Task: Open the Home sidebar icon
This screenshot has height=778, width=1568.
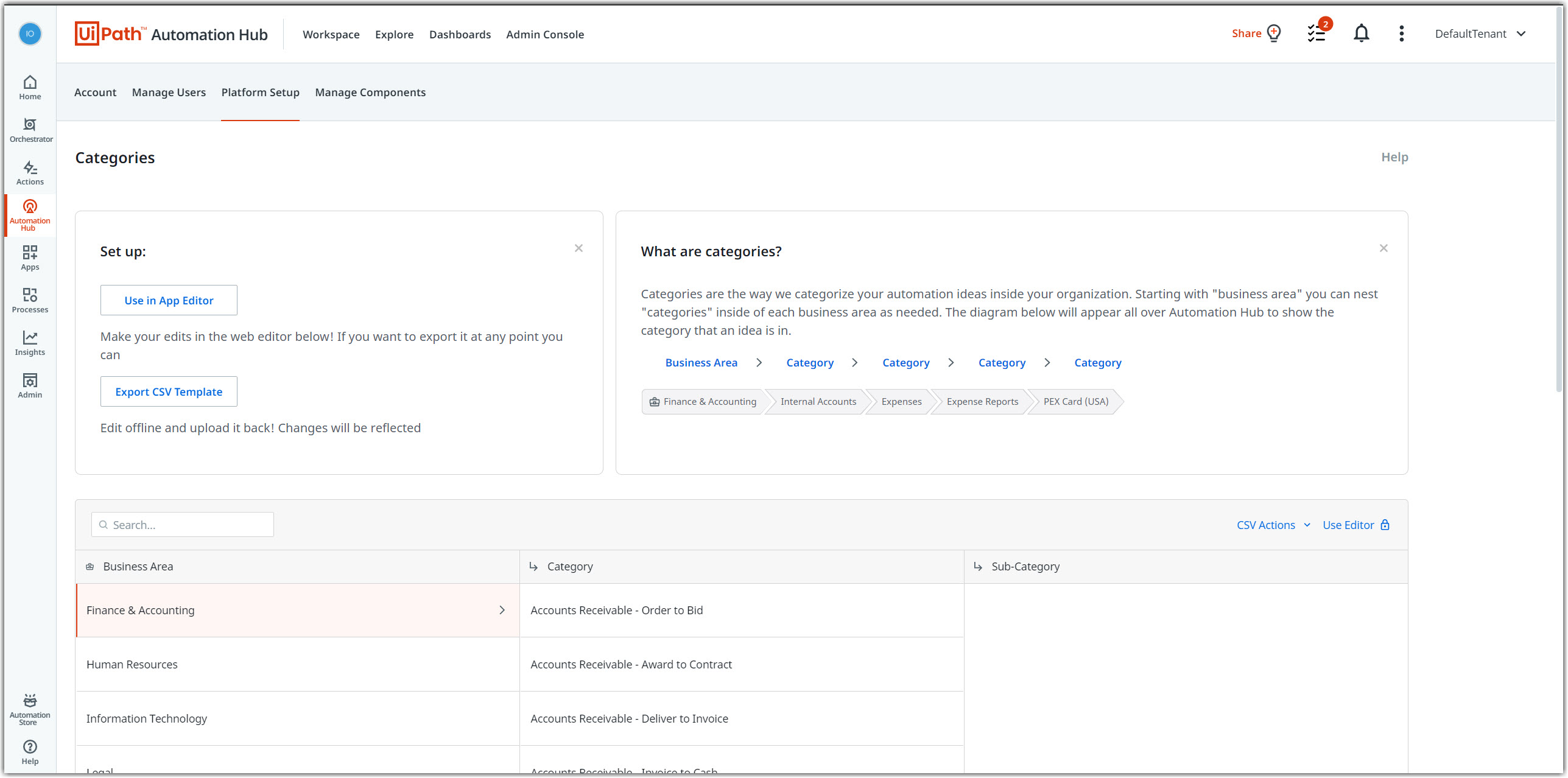Action: pyautogui.click(x=30, y=88)
